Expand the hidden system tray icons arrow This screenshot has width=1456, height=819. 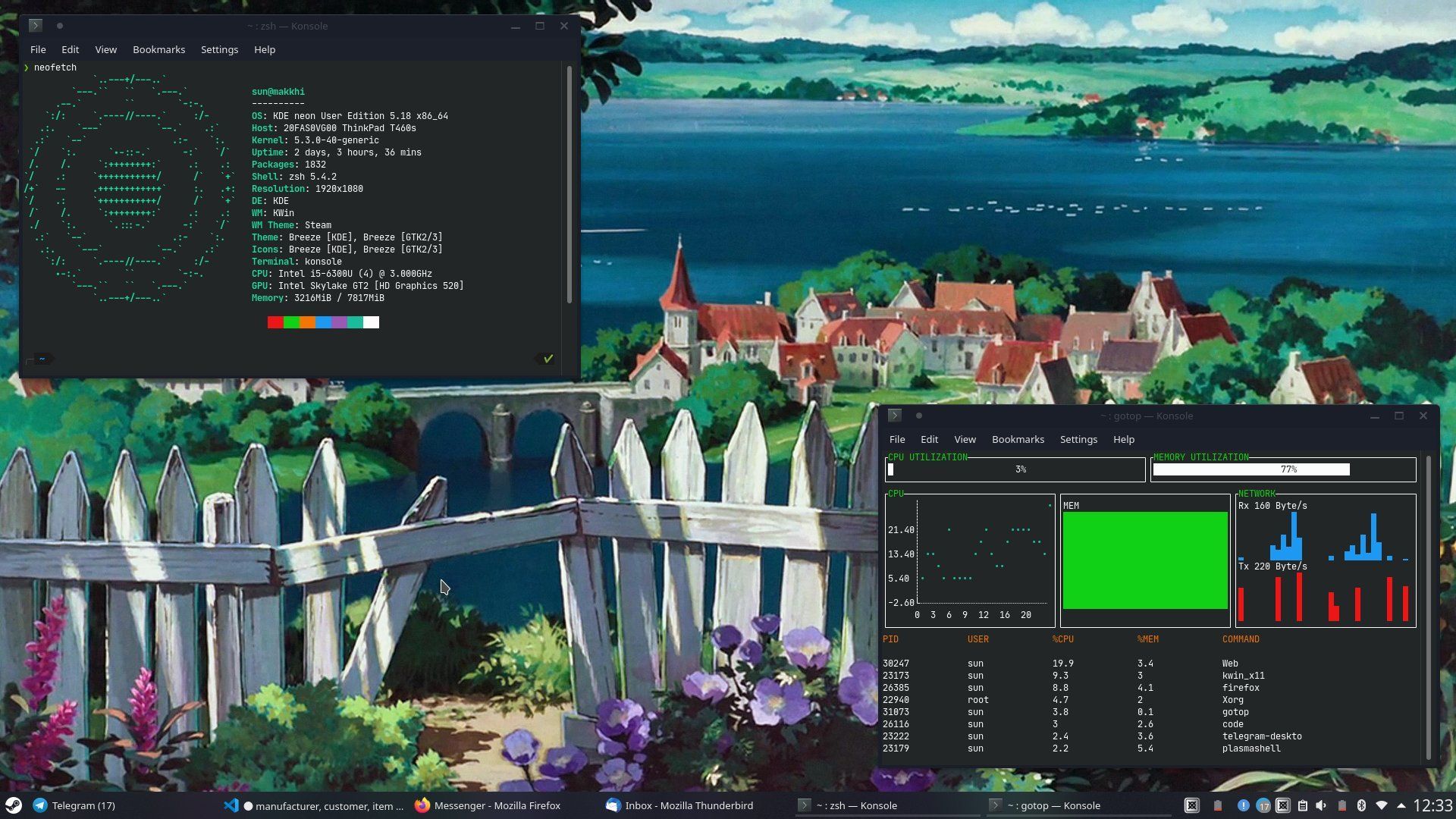[x=1401, y=805]
